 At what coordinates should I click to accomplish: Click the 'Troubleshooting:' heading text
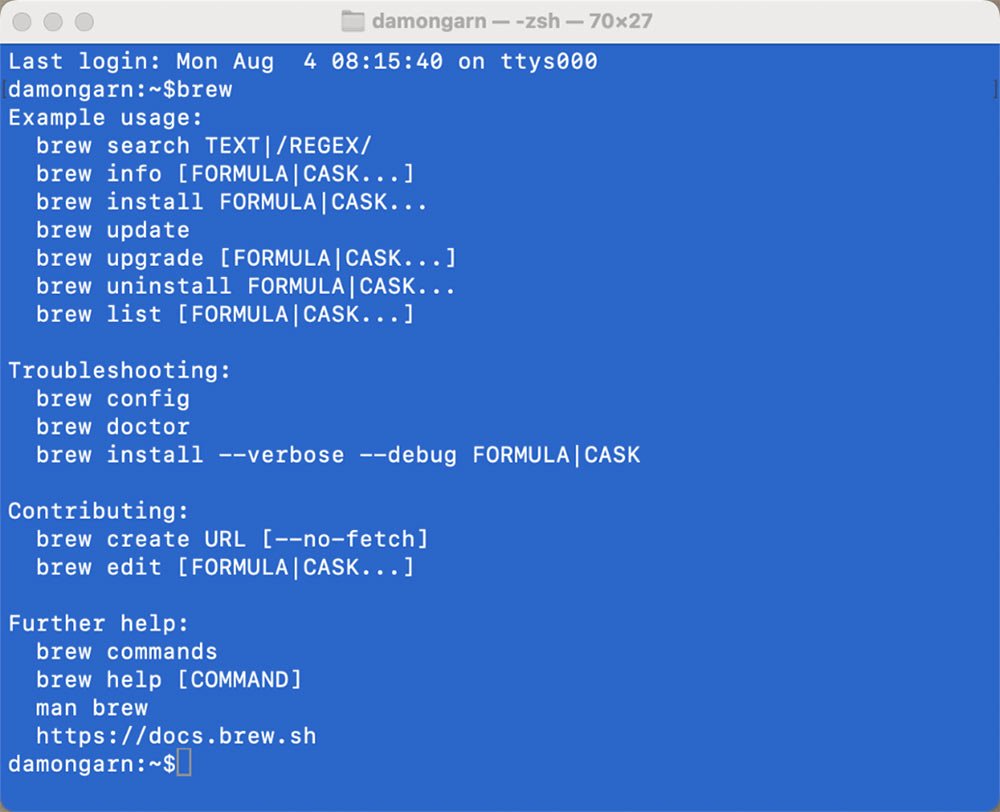click(x=119, y=371)
